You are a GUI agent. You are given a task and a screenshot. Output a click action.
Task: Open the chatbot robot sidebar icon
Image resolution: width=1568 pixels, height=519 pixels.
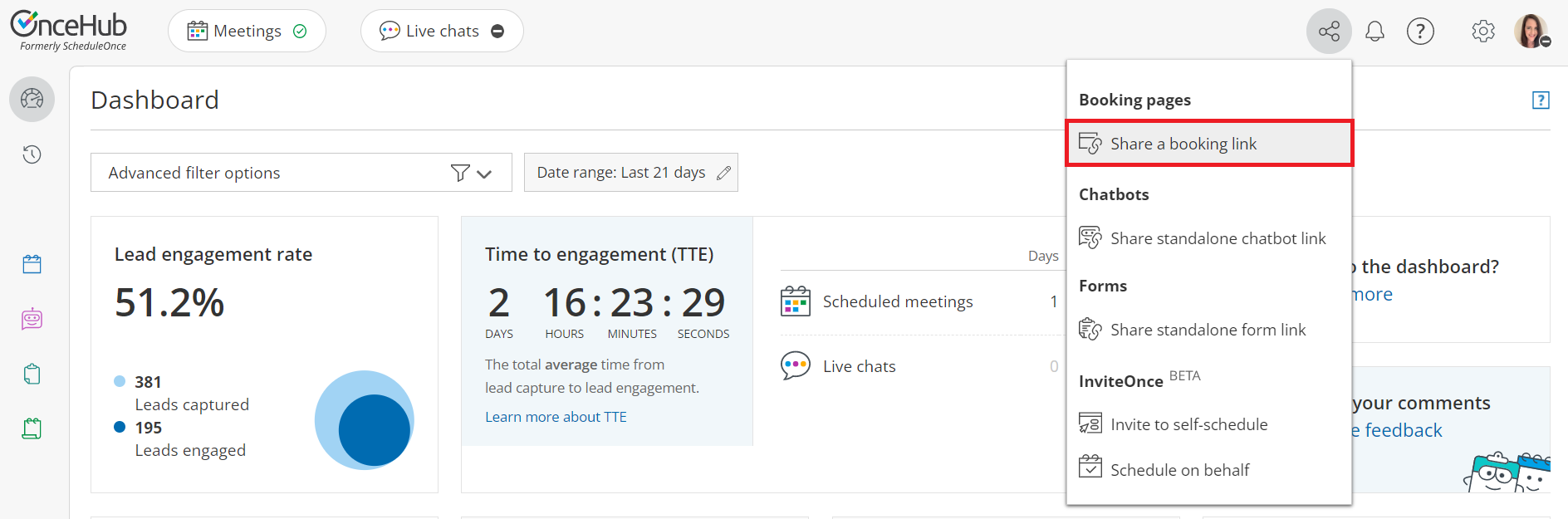(x=32, y=319)
